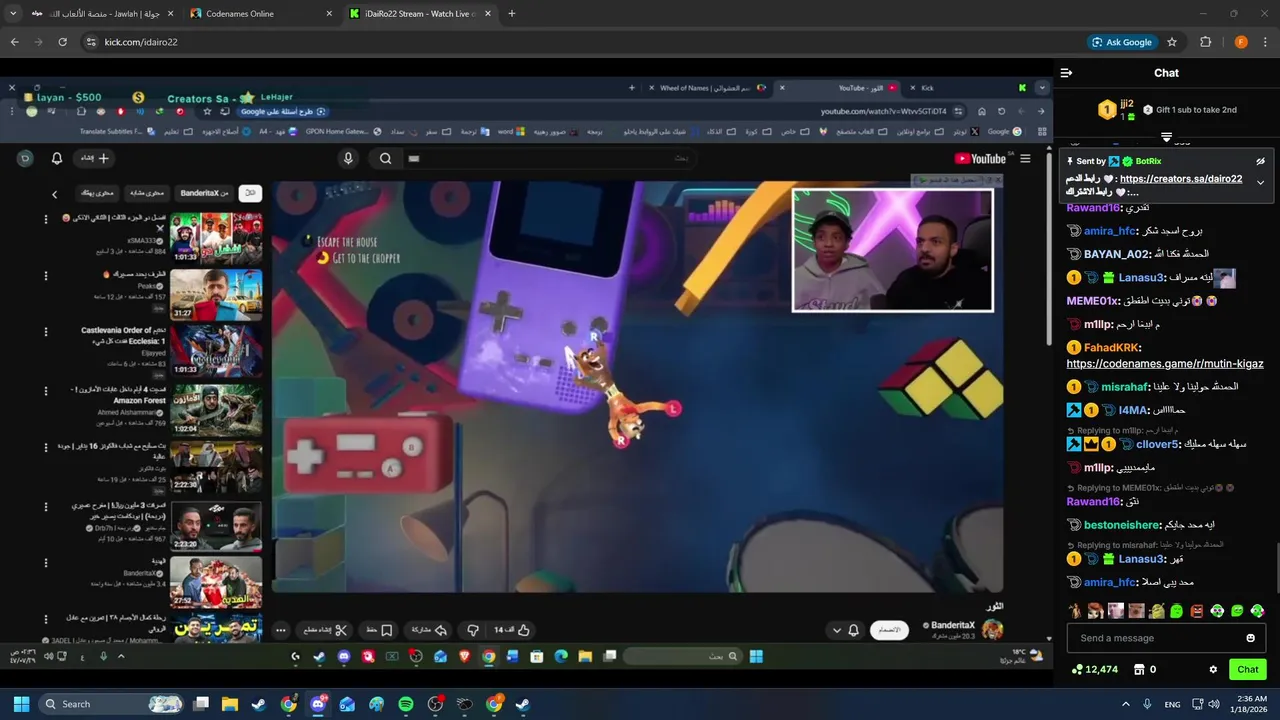1280x720 pixels.
Task: Open YouTube notifications bell at top
Action: coord(57,158)
